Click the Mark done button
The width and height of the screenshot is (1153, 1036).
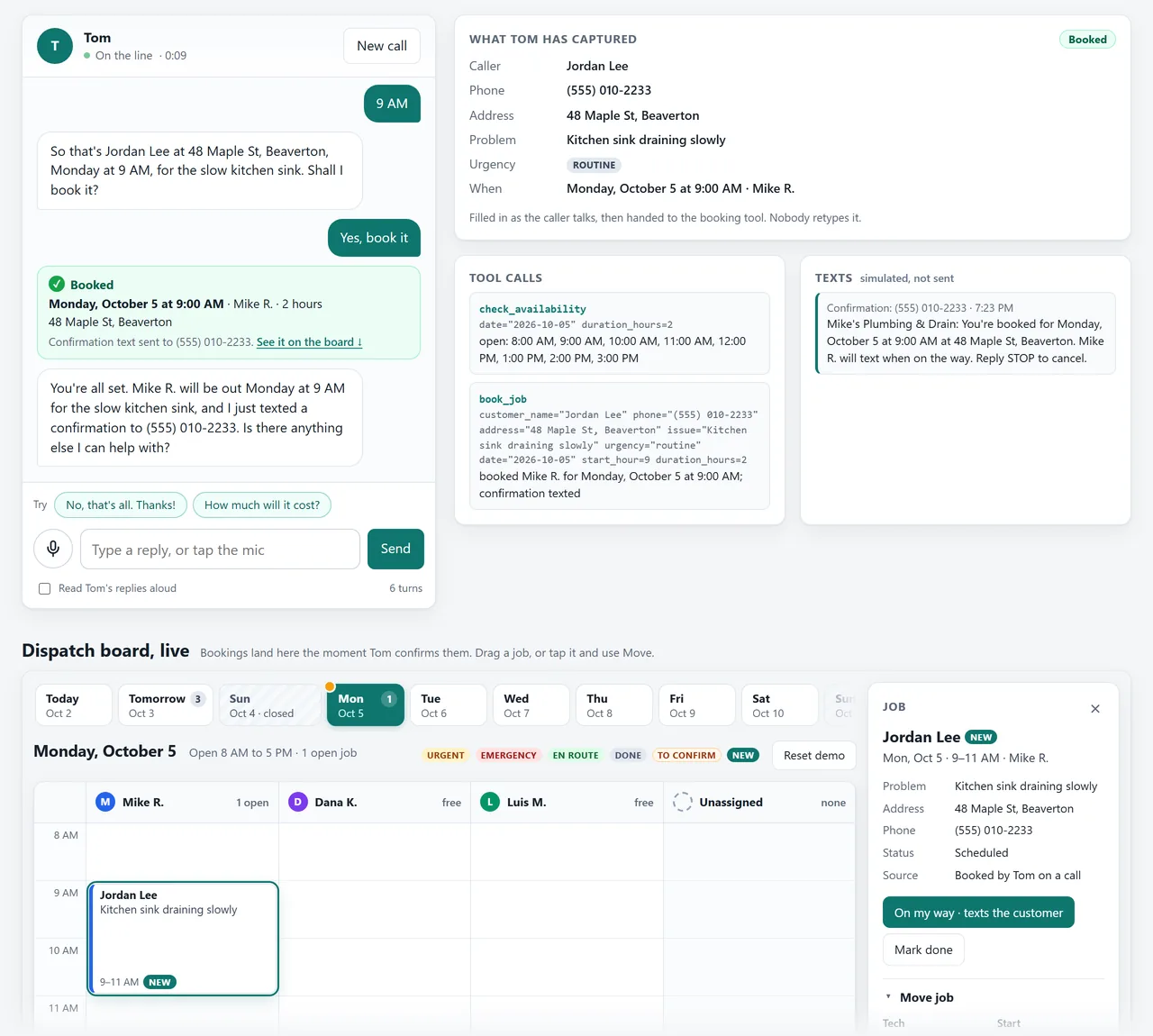[x=923, y=950]
